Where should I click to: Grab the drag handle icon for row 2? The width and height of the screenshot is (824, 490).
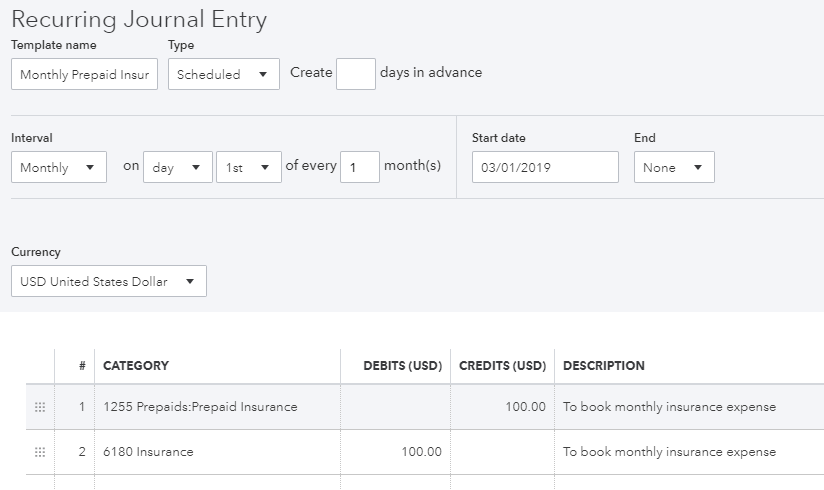pos(40,452)
